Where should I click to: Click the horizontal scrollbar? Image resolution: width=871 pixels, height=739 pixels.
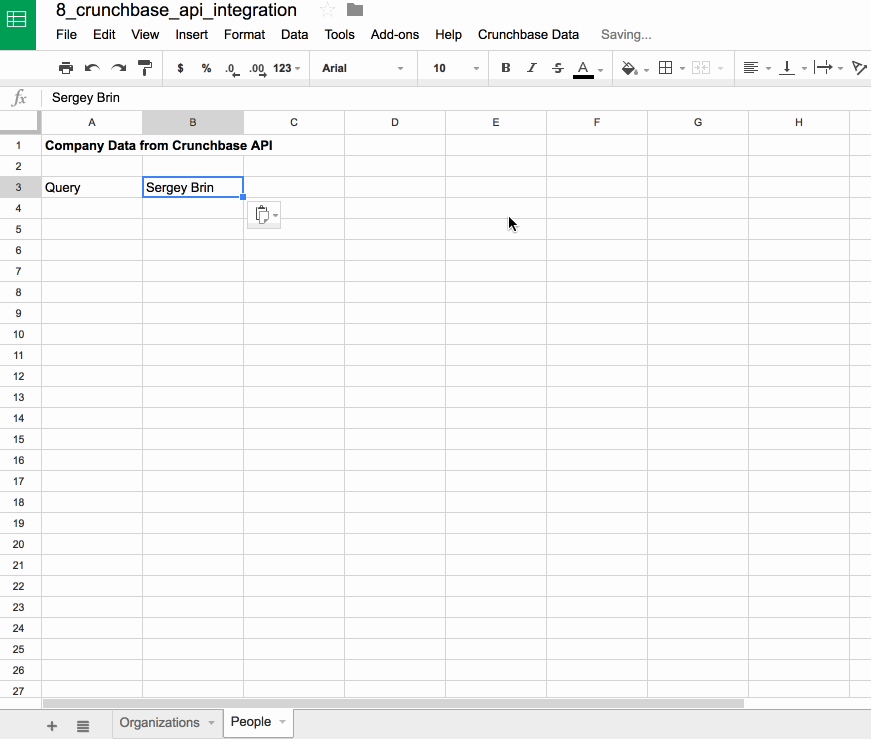pyautogui.click(x=393, y=703)
